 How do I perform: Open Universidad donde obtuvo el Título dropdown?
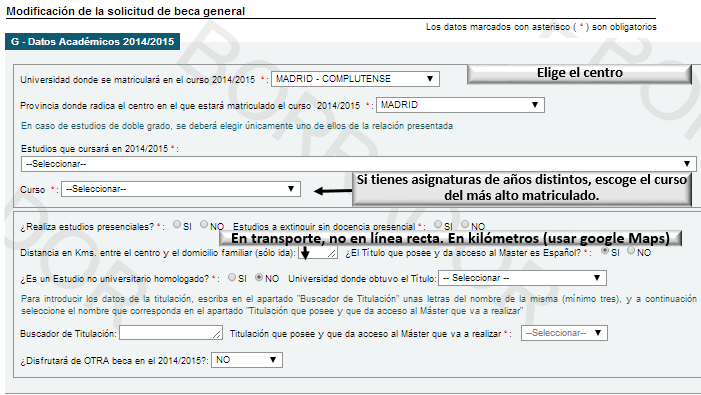tap(522, 278)
